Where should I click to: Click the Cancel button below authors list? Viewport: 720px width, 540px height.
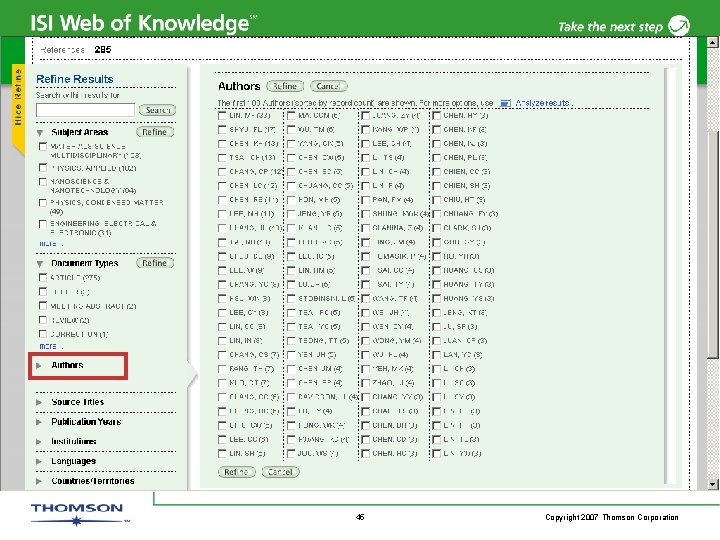tap(280, 472)
